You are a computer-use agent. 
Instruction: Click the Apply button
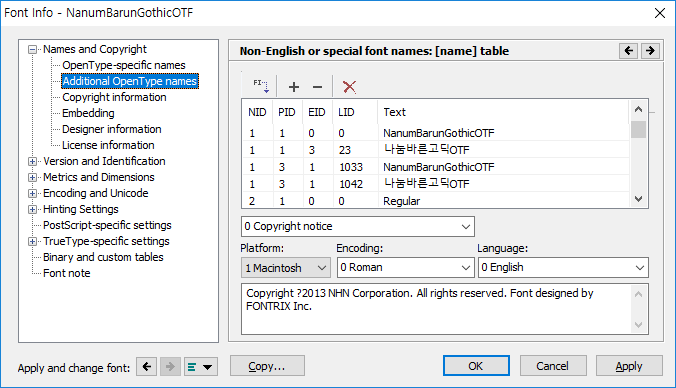[629, 366]
